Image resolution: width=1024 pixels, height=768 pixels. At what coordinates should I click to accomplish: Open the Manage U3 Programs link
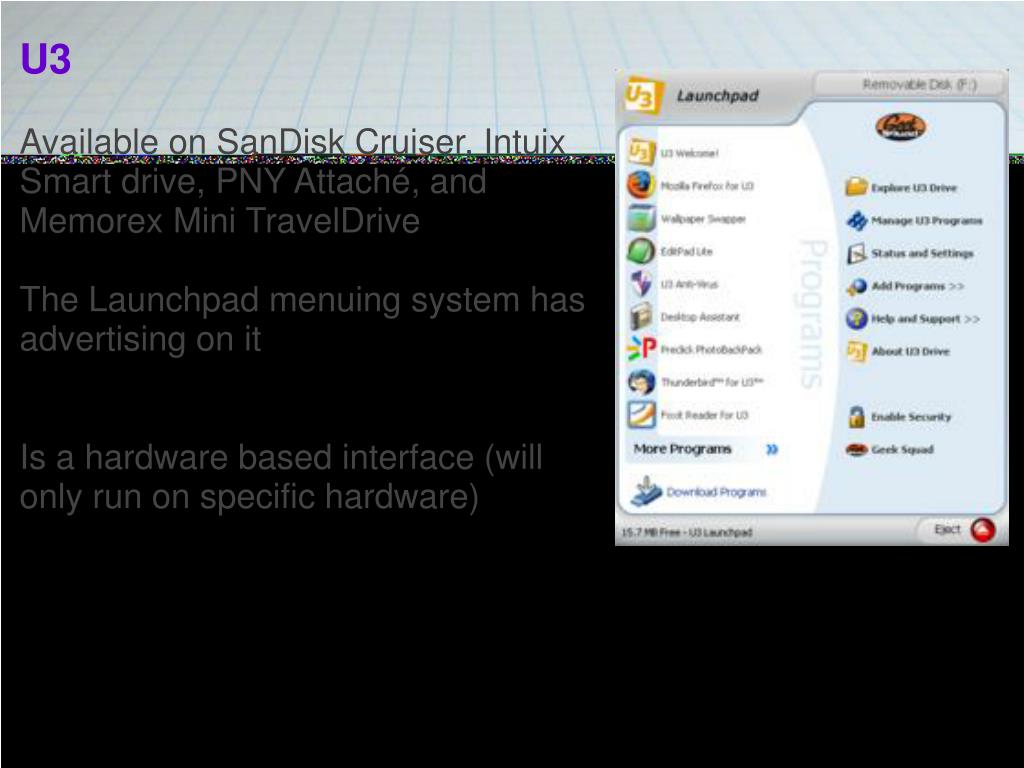(x=927, y=221)
